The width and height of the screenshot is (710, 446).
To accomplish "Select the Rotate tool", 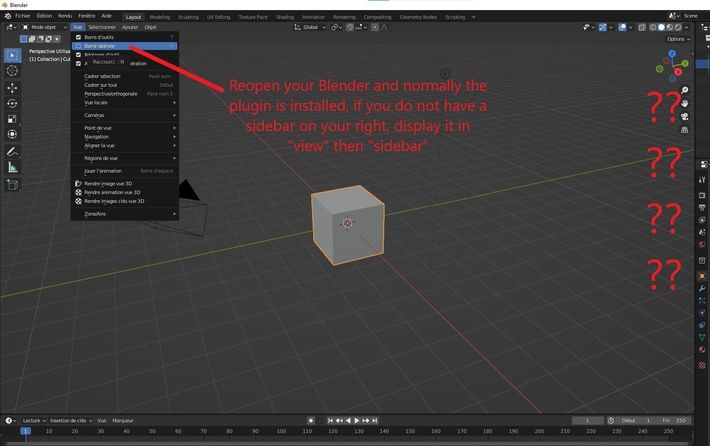I will [12, 103].
